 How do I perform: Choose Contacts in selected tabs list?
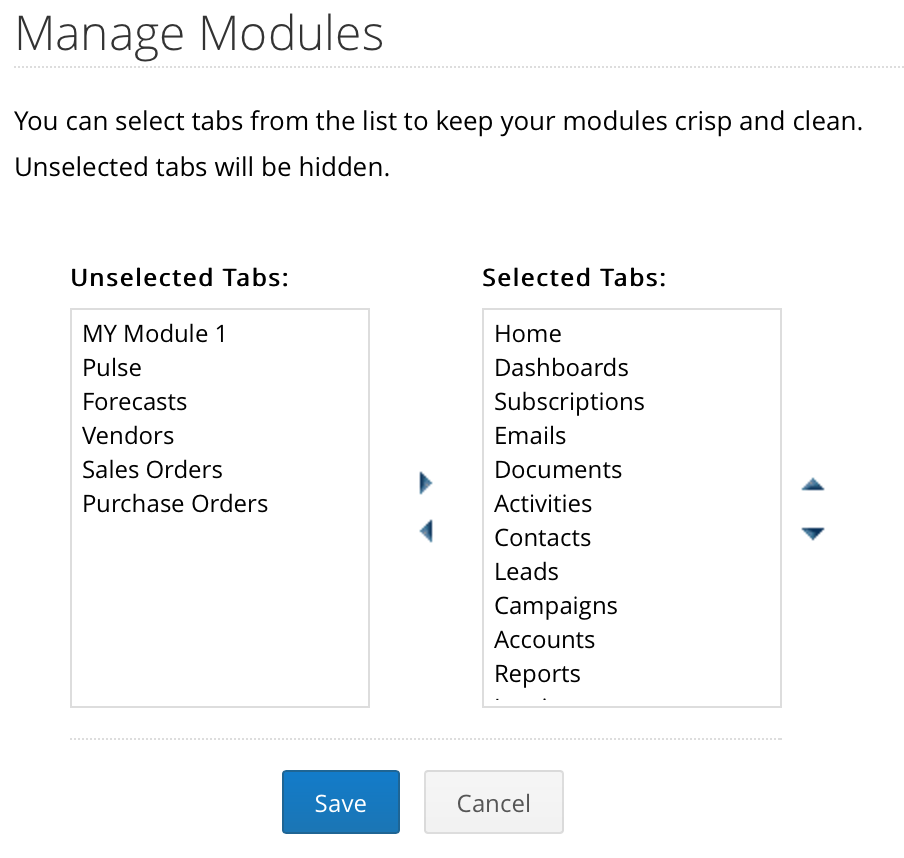542,538
